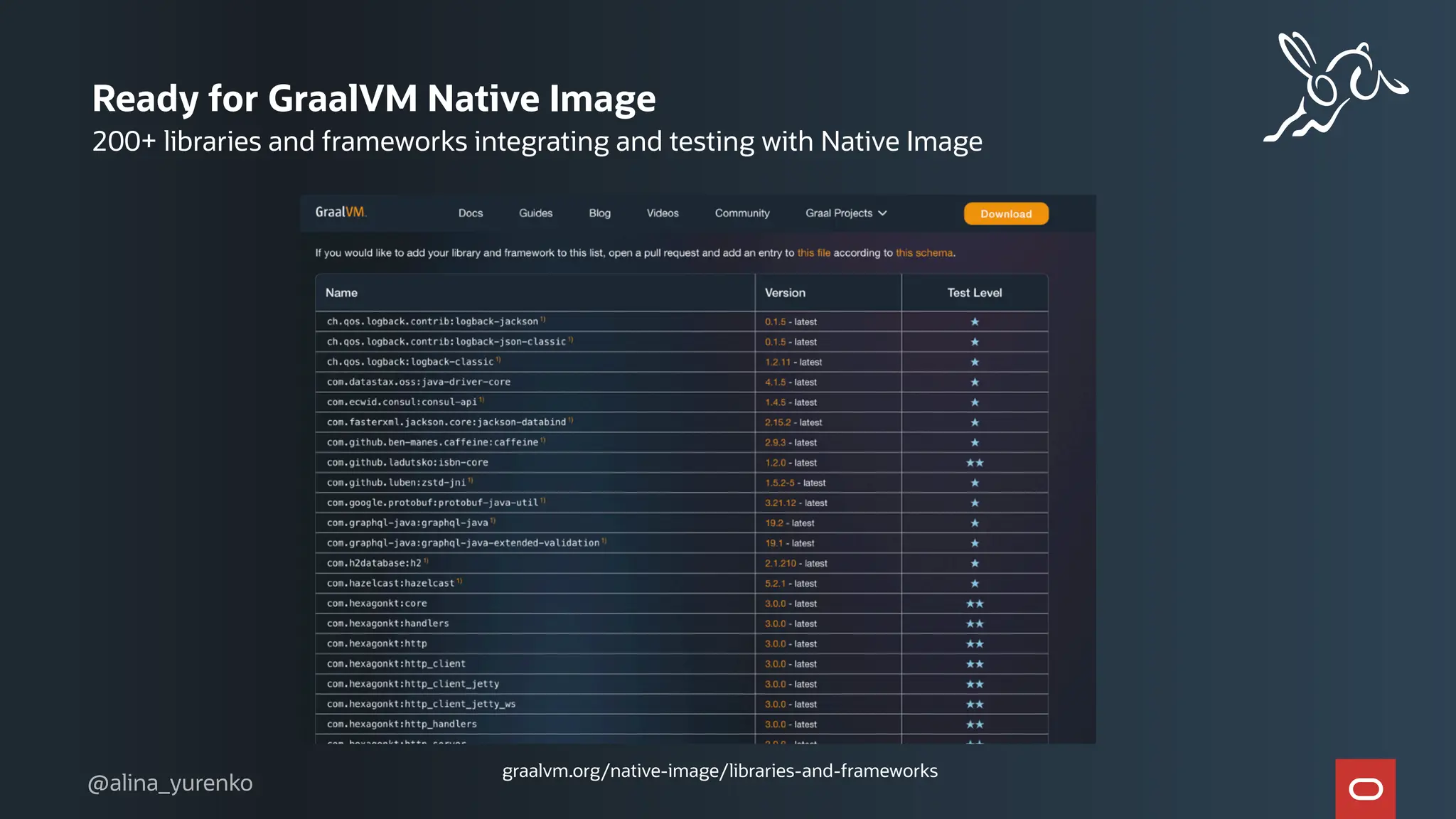Select com.hexagonkt:http entry

coord(377,643)
